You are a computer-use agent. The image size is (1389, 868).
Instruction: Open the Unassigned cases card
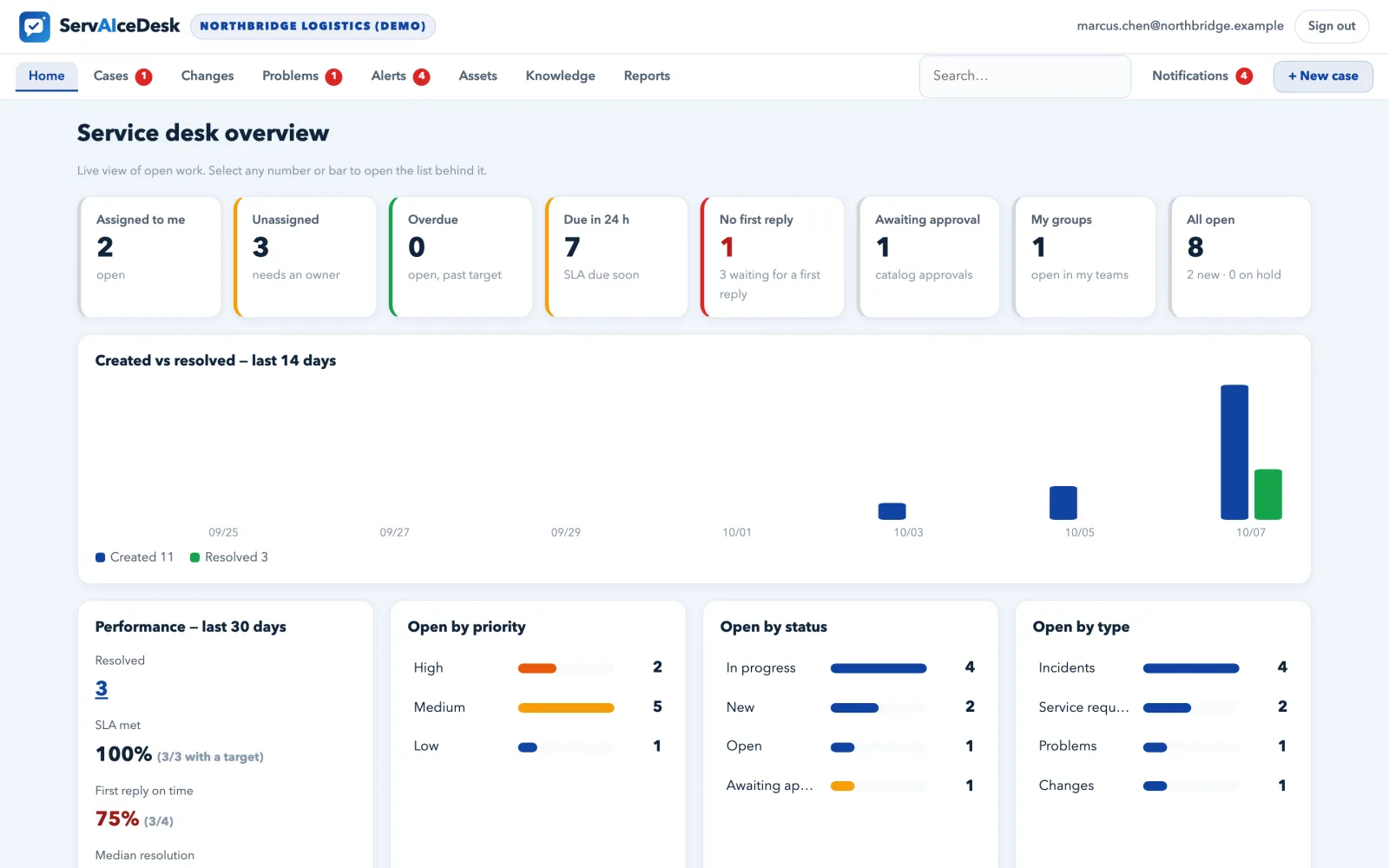coord(305,257)
